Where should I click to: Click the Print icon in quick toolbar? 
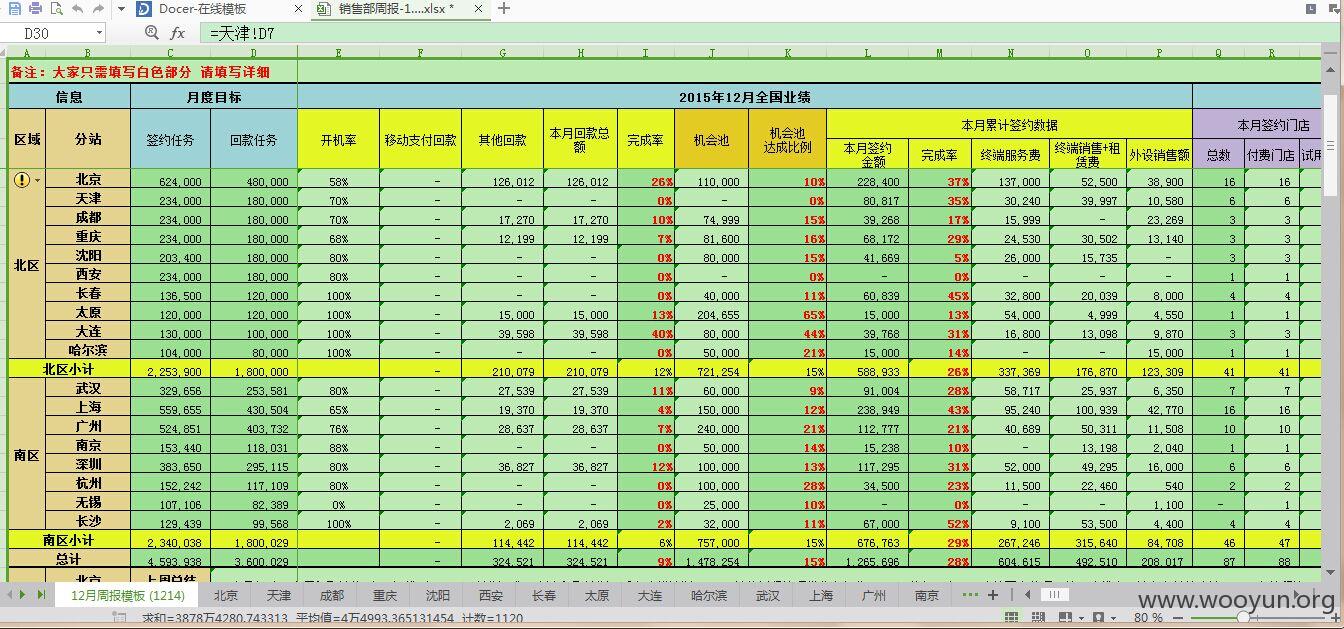pos(35,9)
